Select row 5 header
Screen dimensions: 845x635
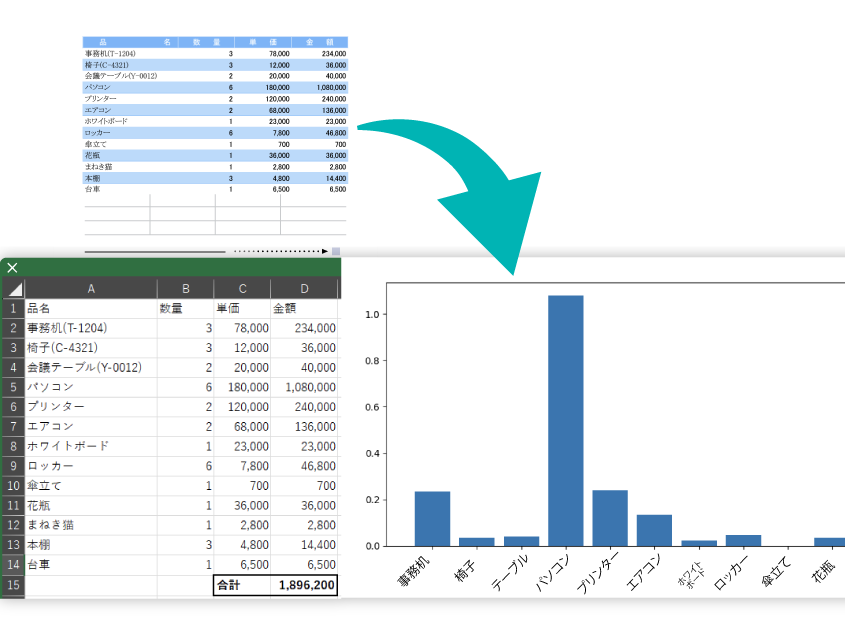point(13,387)
